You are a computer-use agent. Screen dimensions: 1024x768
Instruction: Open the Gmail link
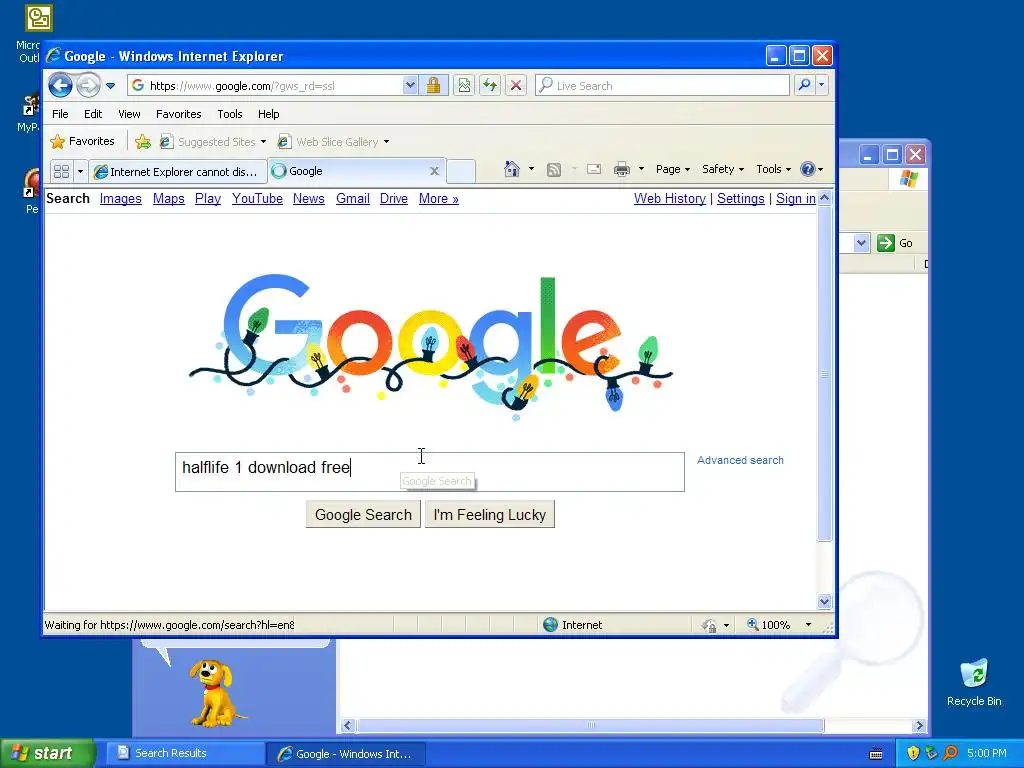(x=353, y=199)
